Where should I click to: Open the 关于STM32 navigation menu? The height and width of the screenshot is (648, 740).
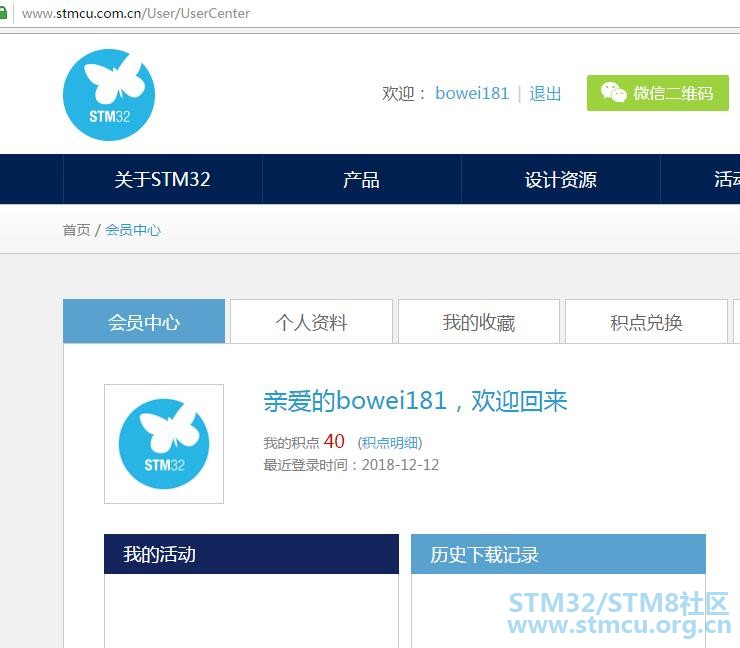point(162,179)
